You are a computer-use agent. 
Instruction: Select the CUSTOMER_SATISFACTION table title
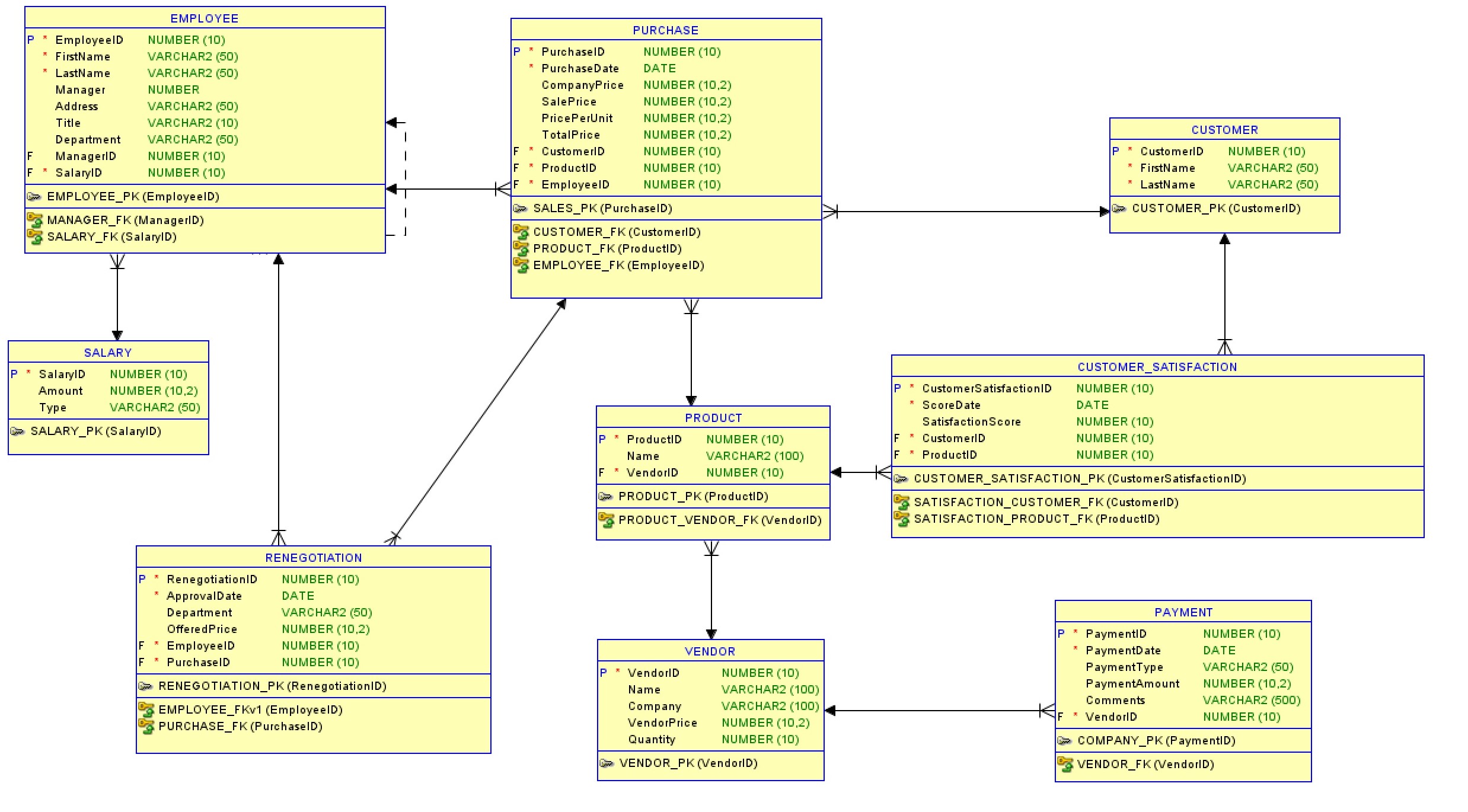1157,367
